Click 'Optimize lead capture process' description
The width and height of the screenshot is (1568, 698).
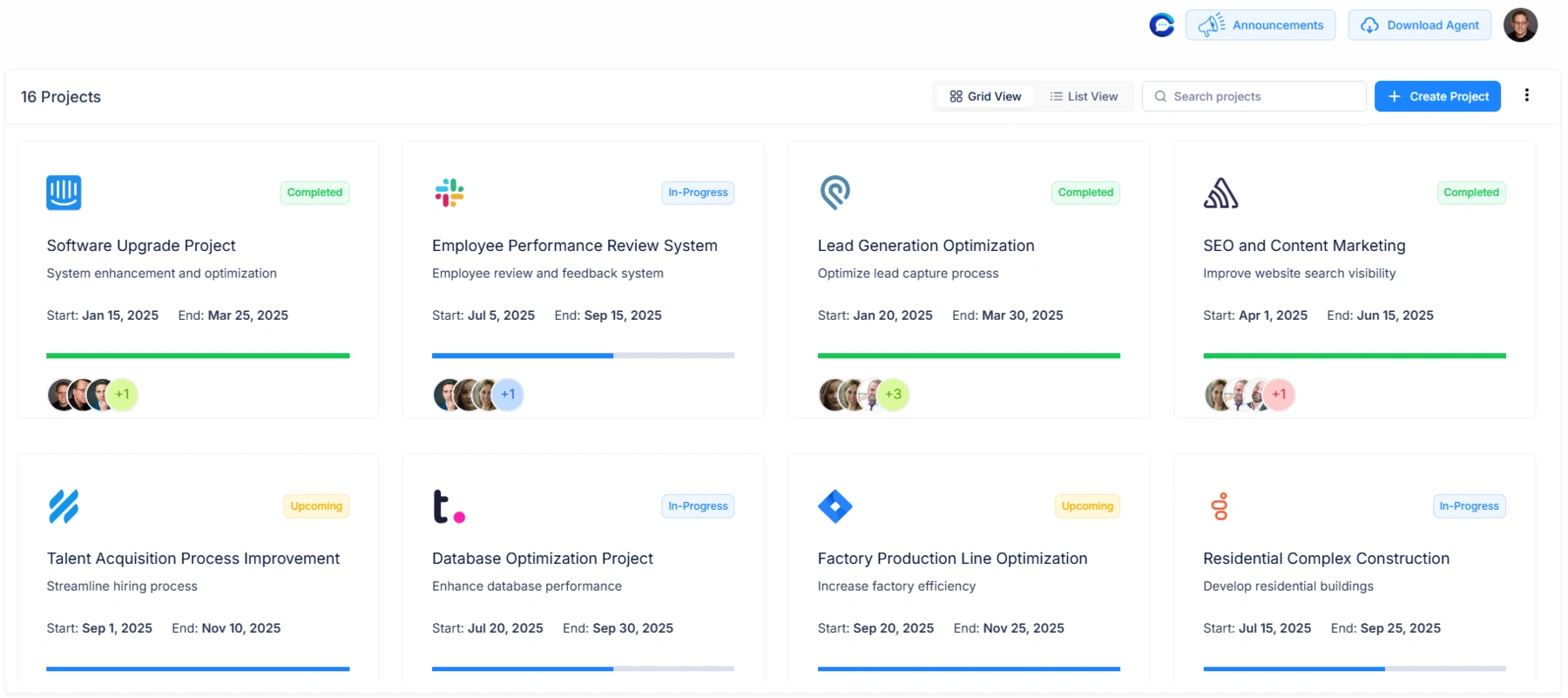(x=908, y=274)
